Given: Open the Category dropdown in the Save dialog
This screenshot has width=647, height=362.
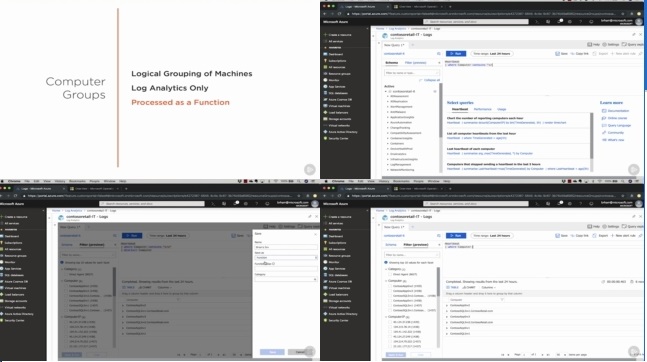Looking at the screenshot, I should coord(286,279).
